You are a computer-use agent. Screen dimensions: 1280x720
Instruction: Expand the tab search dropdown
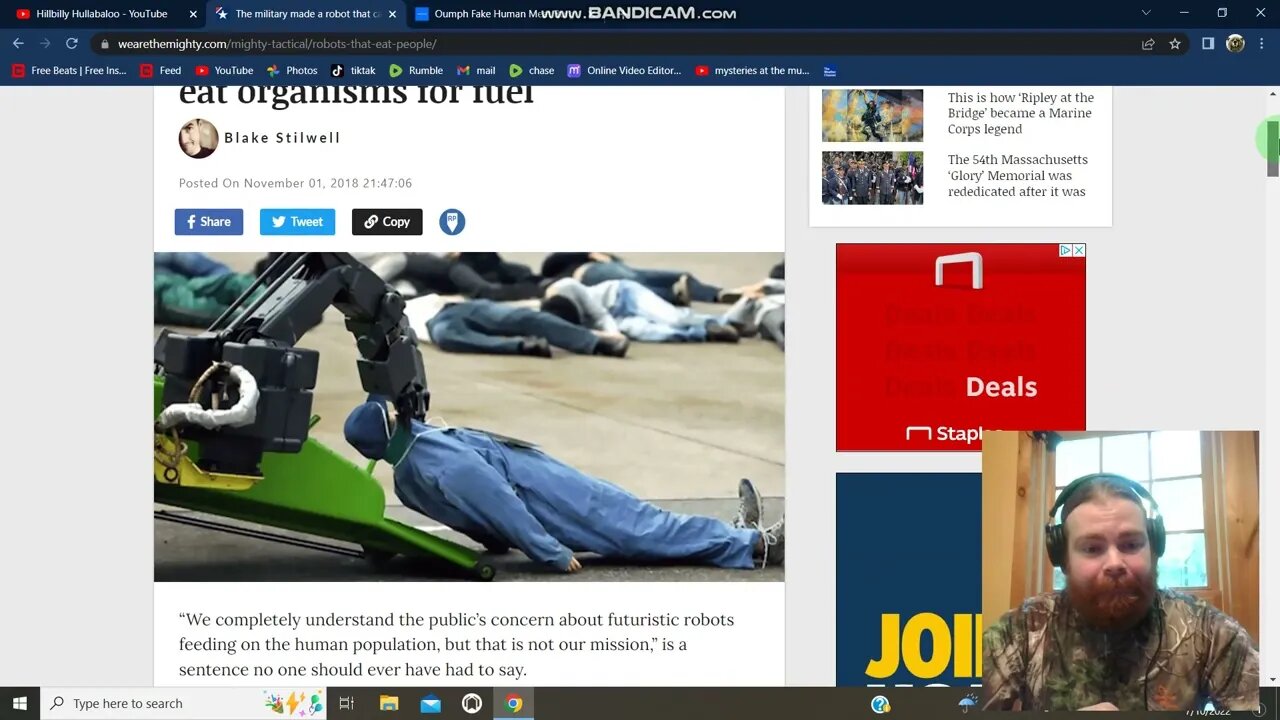[x=1146, y=13]
